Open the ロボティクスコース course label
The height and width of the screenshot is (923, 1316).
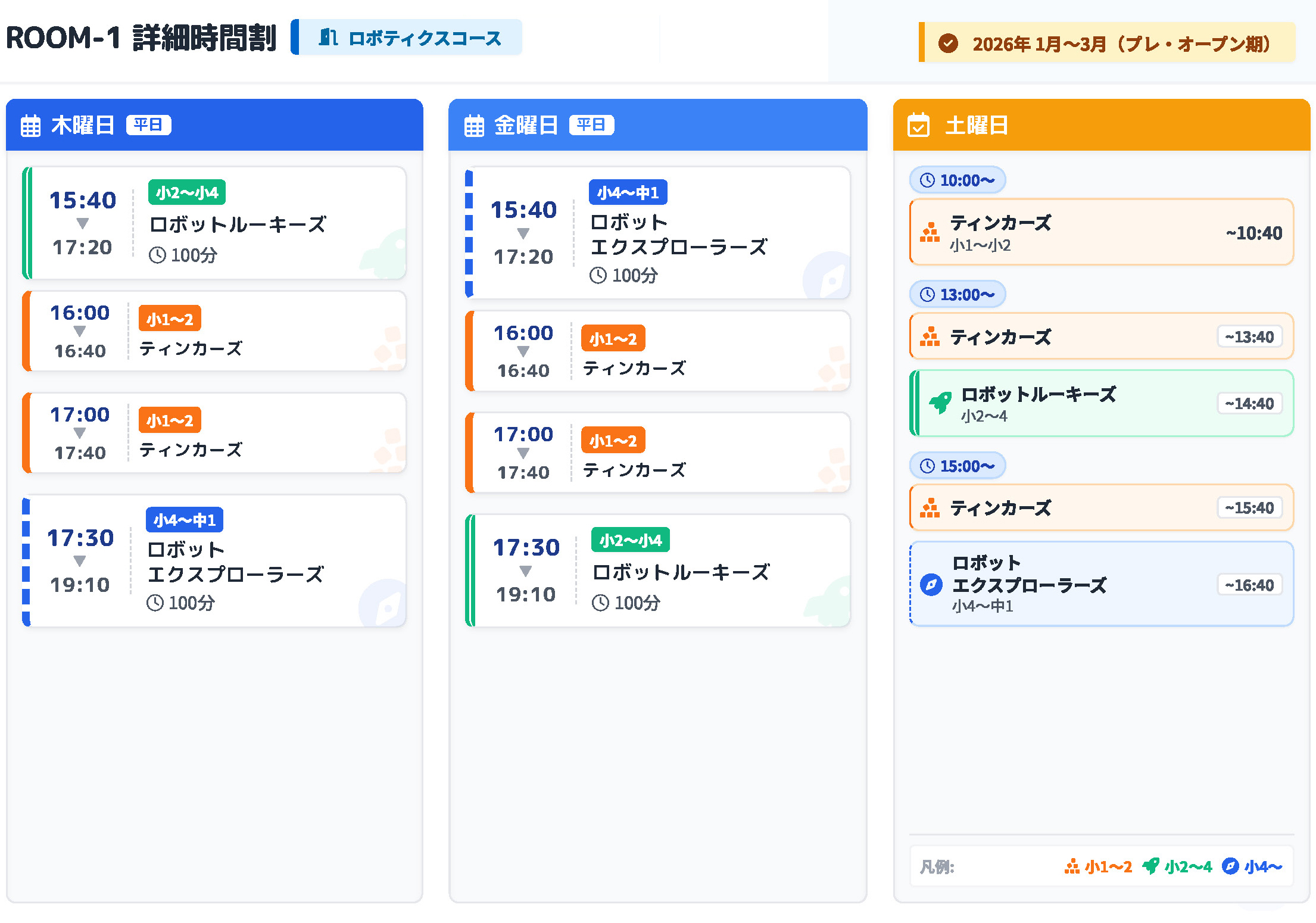point(424,38)
